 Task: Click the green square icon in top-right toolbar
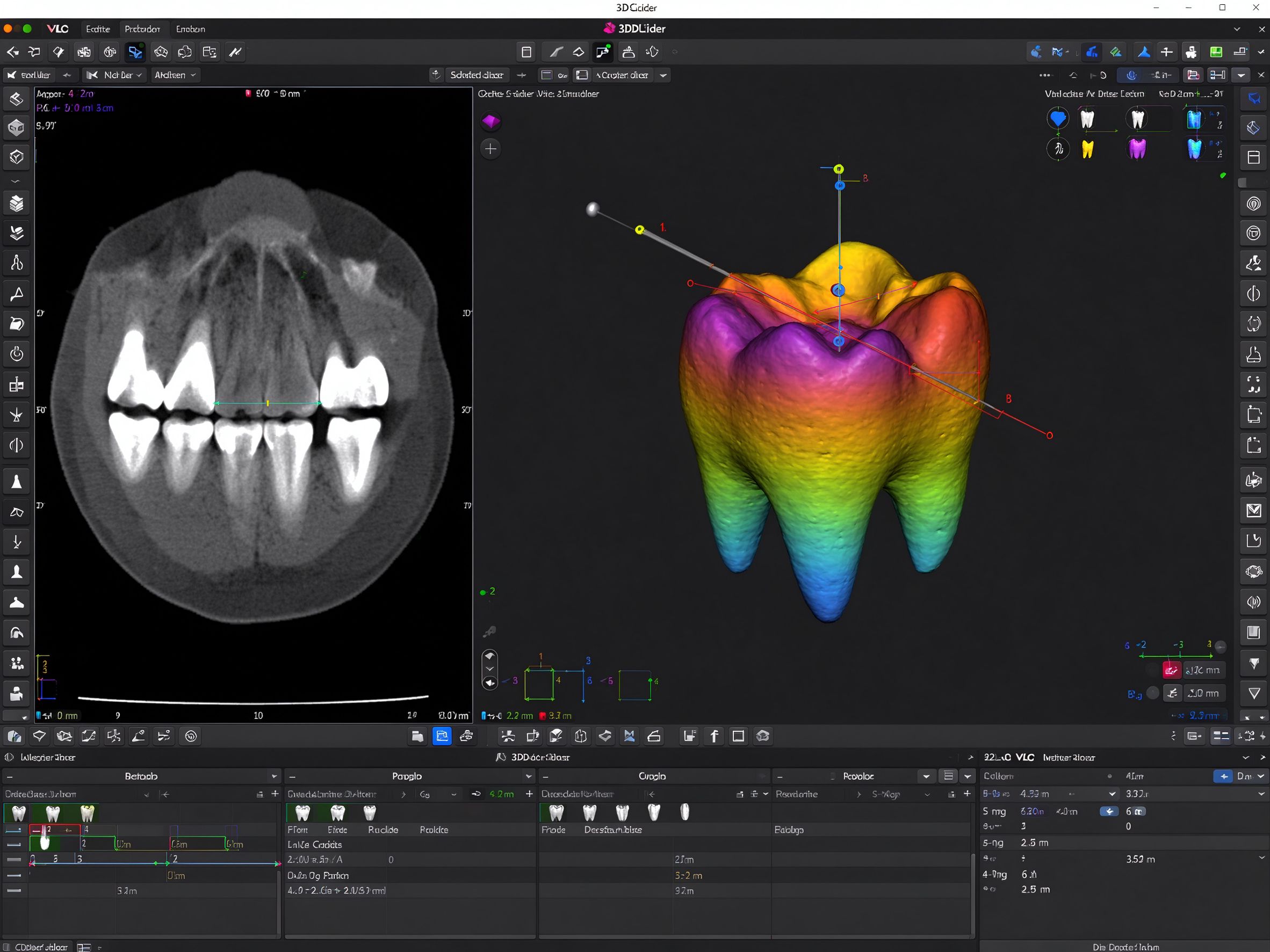(x=1216, y=52)
